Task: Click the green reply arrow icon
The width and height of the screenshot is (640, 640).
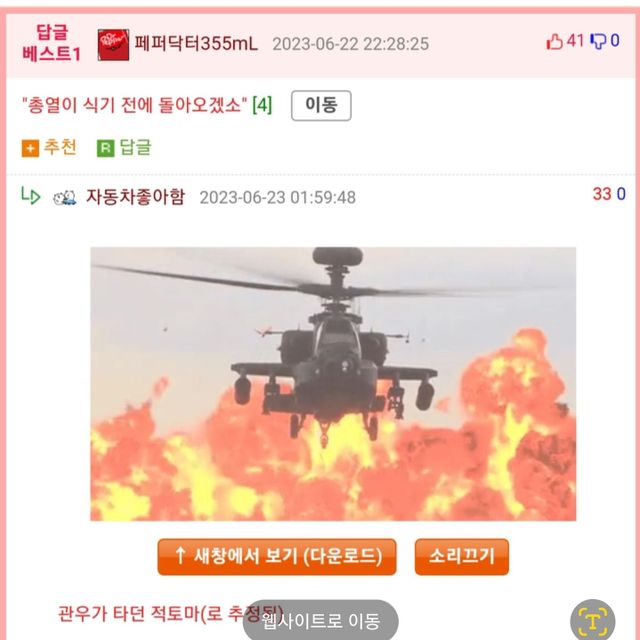Action: click(31, 196)
